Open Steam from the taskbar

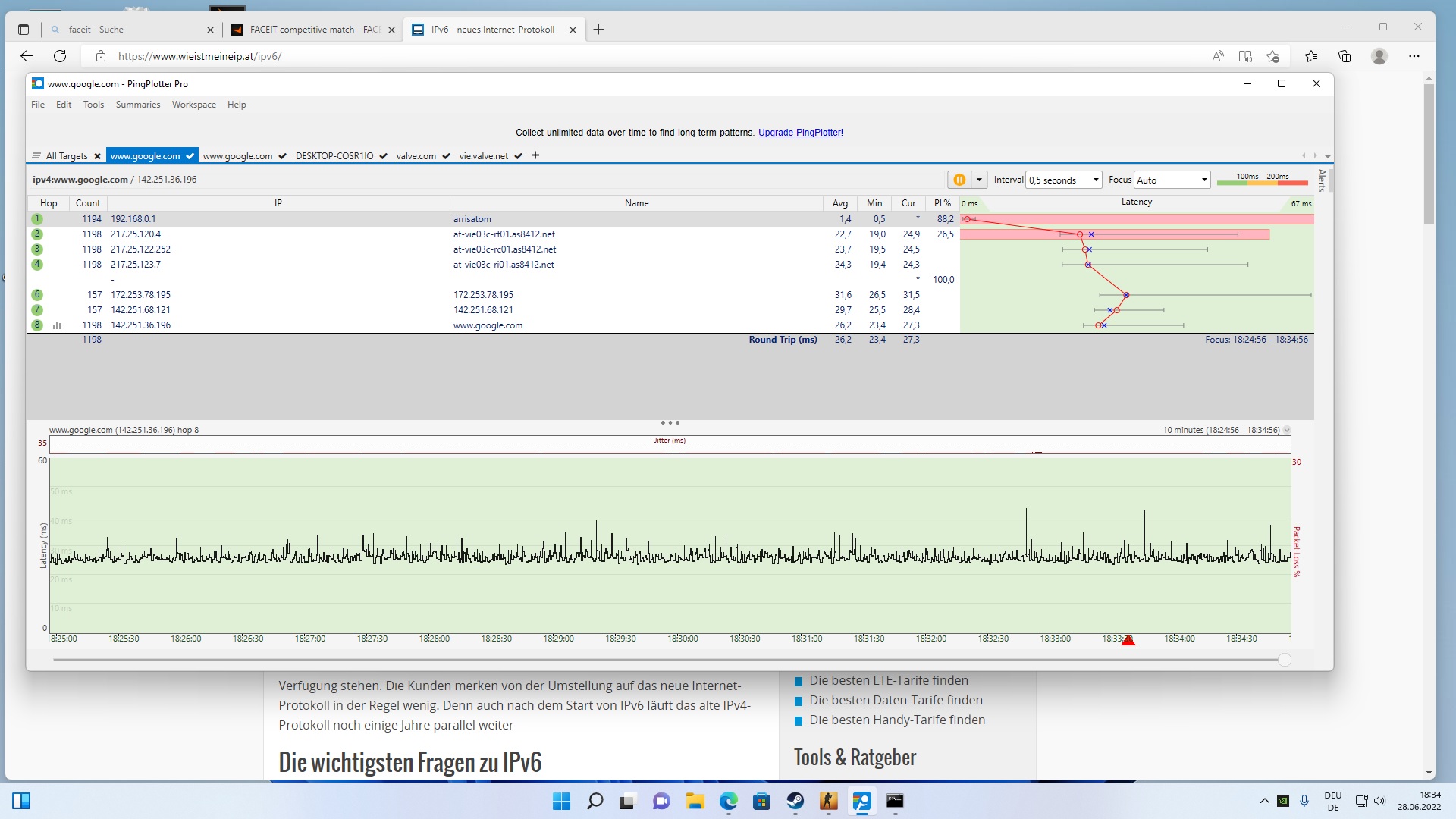(795, 801)
